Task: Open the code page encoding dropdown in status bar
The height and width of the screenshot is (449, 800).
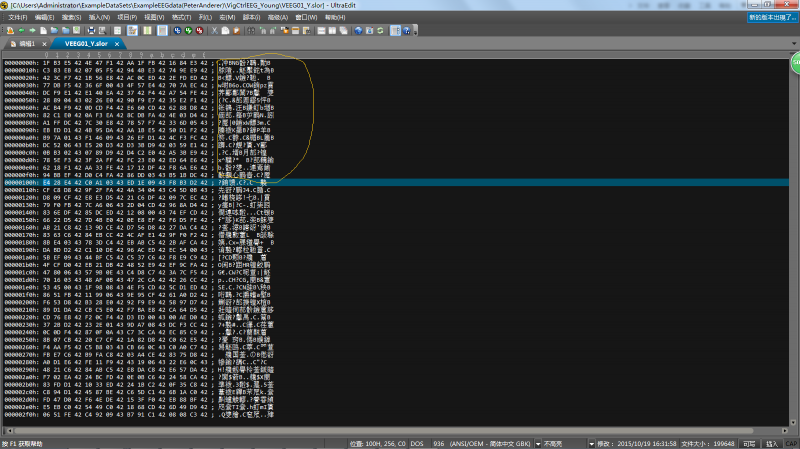Action: (x=538, y=444)
